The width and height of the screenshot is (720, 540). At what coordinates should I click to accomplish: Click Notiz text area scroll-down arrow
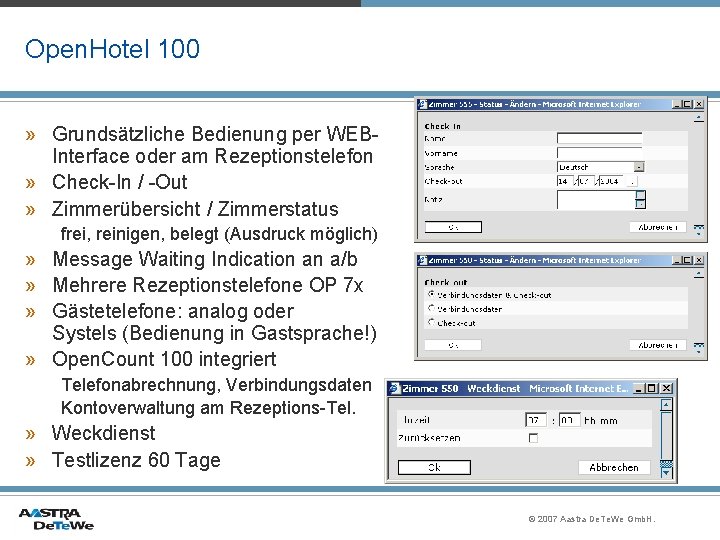coord(641,204)
